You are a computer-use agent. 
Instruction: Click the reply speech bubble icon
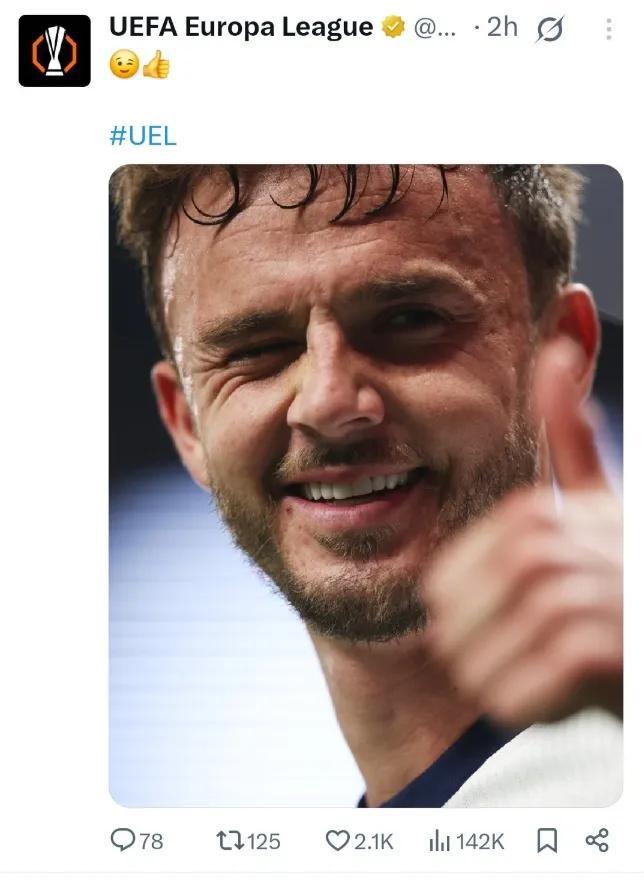pyautogui.click(x=121, y=840)
